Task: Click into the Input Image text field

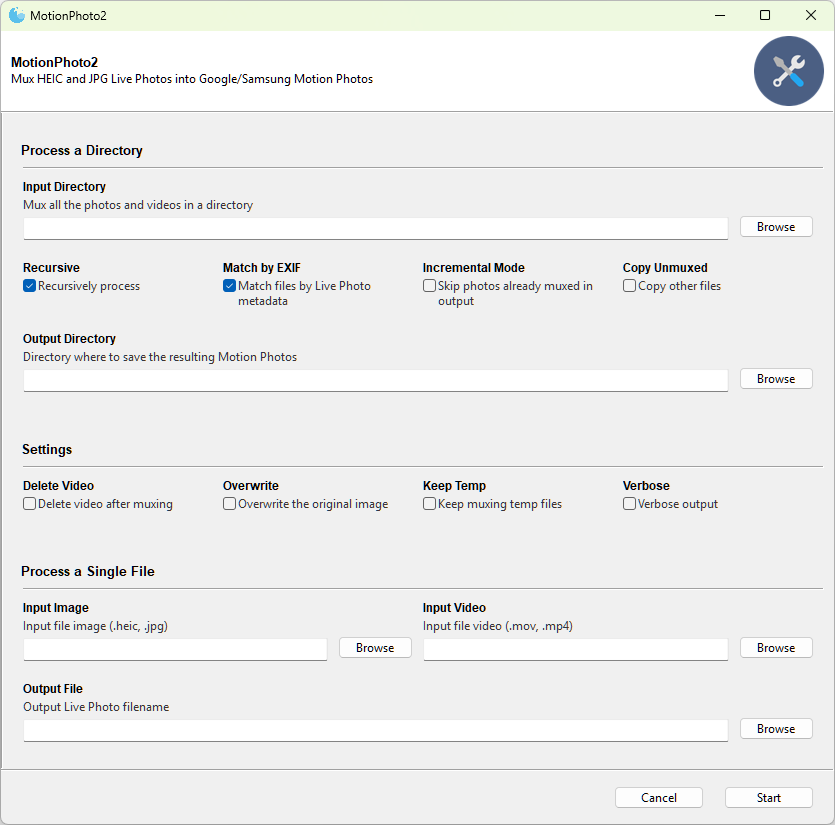Action: 175,649
